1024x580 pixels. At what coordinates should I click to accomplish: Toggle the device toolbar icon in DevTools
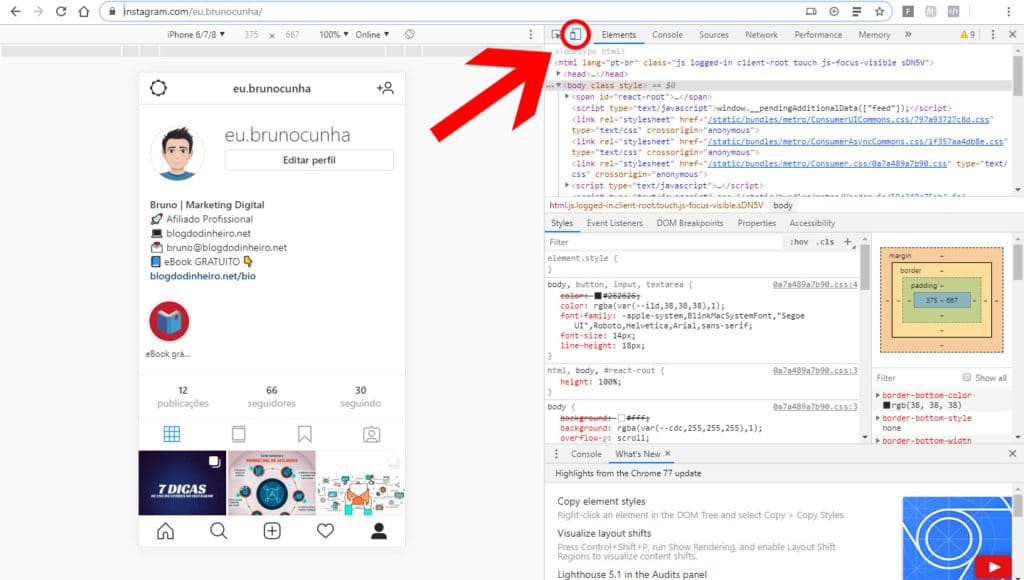click(575, 35)
